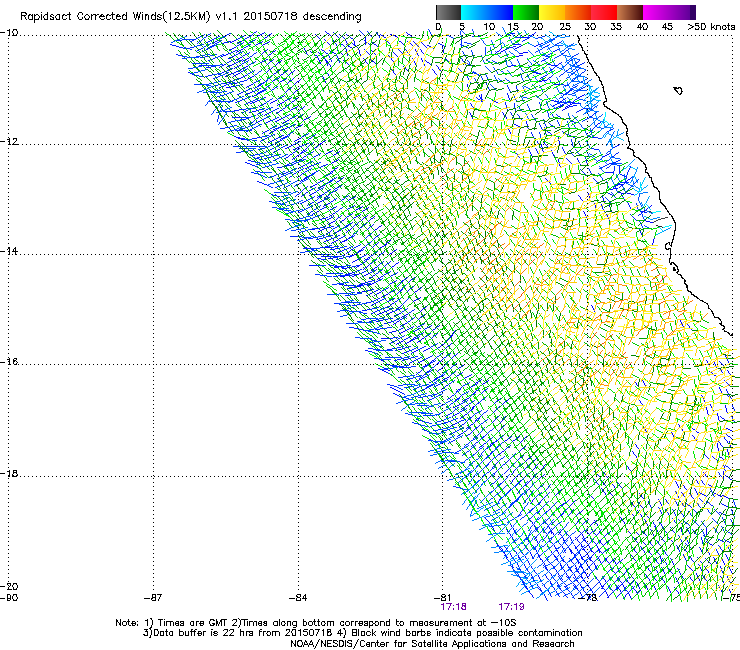Click the latitude label "-18"
740x650 pixels.
coord(9,473)
